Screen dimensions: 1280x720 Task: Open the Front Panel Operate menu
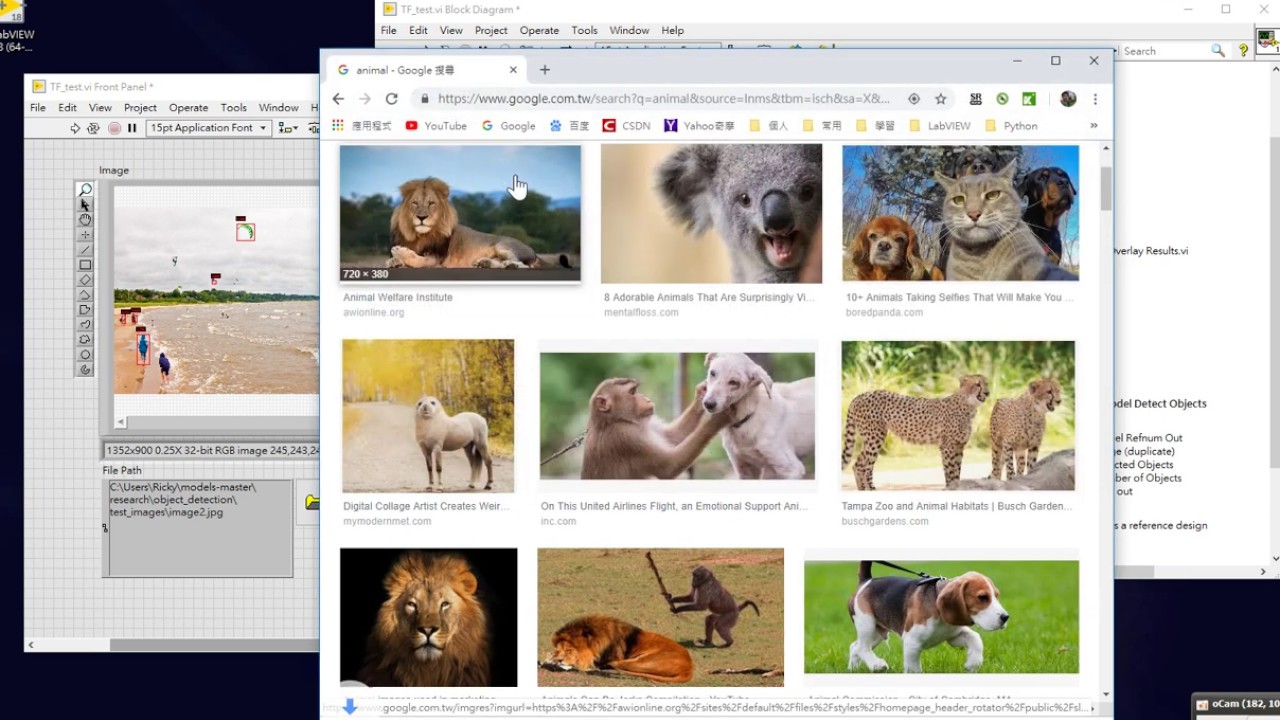tap(188, 107)
